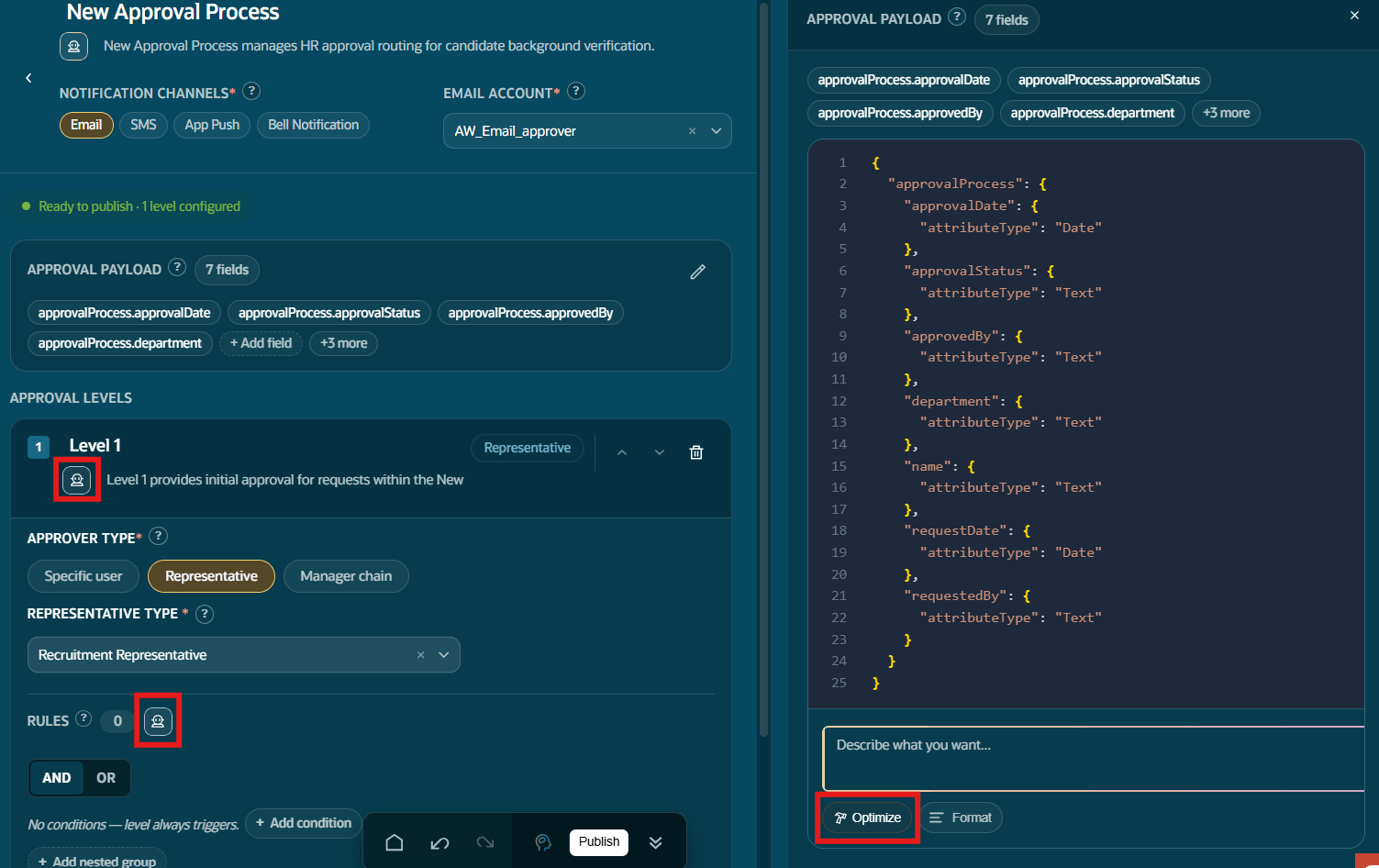This screenshot has height=868, width=1379.
Task: Select Manager chain approver type
Action: pyautogui.click(x=346, y=576)
